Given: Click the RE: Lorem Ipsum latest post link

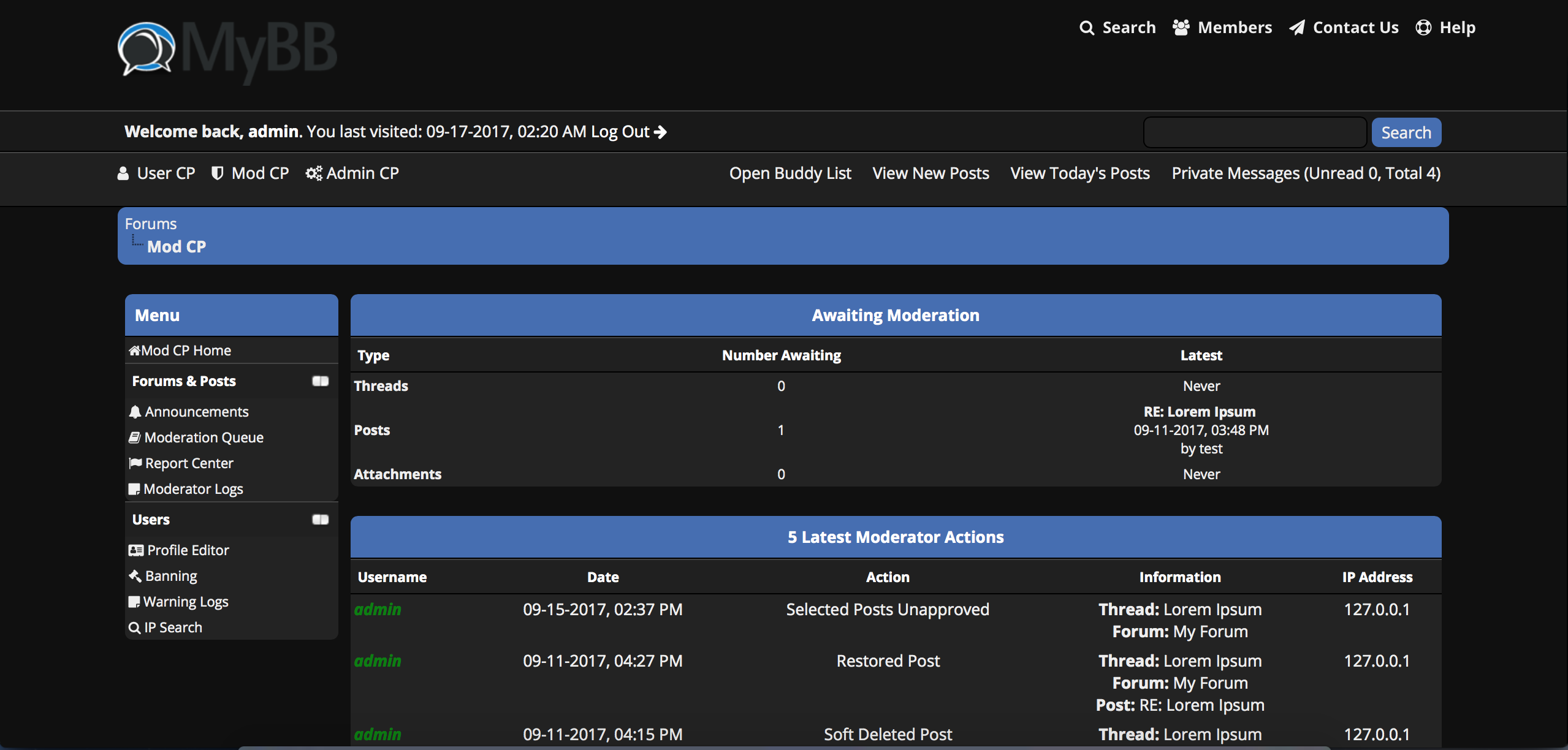Looking at the screenshot, I should coord(1199,412).
